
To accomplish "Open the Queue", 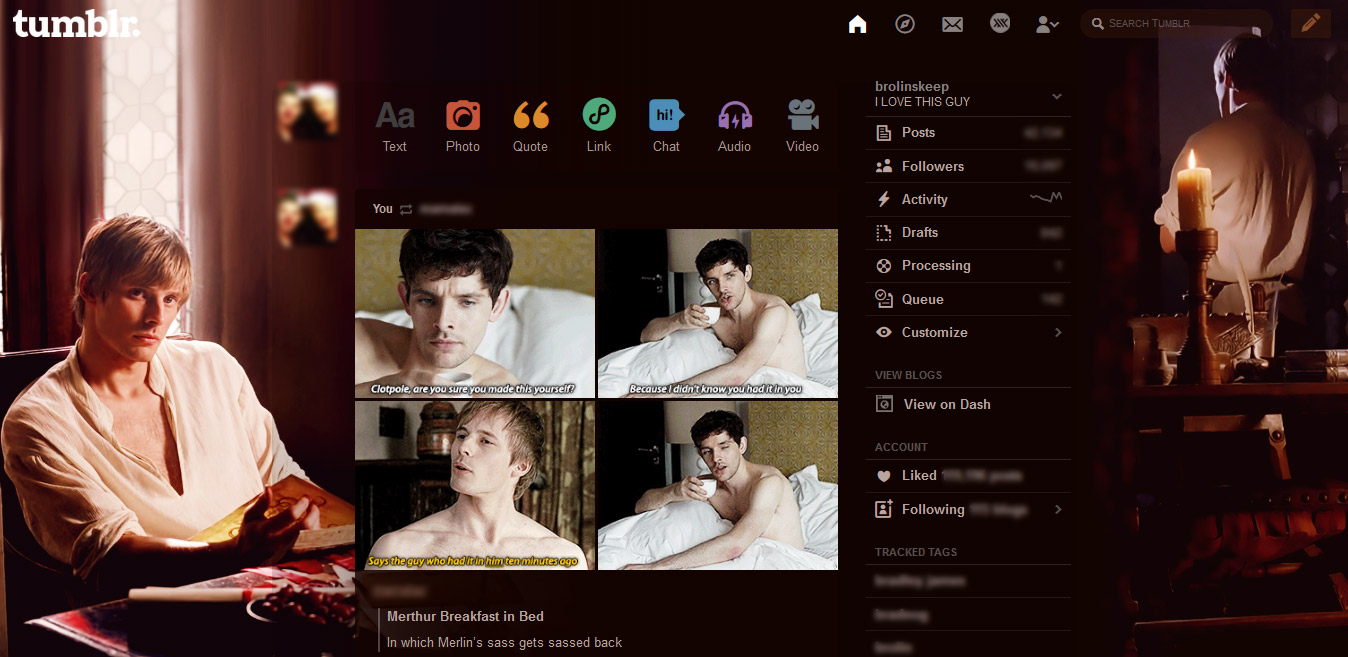I will point(968,299).
